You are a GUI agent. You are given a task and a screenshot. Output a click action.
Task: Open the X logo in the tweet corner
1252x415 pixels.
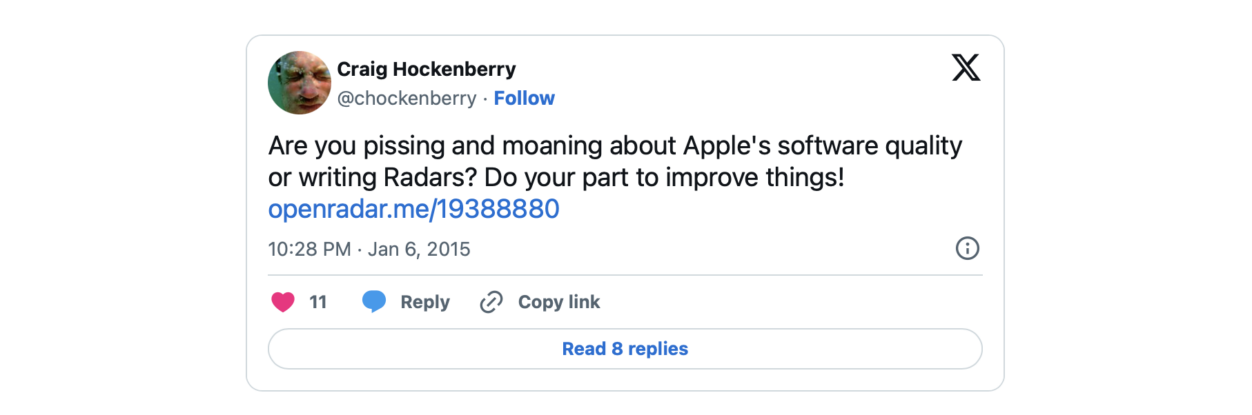coord(966,68)
